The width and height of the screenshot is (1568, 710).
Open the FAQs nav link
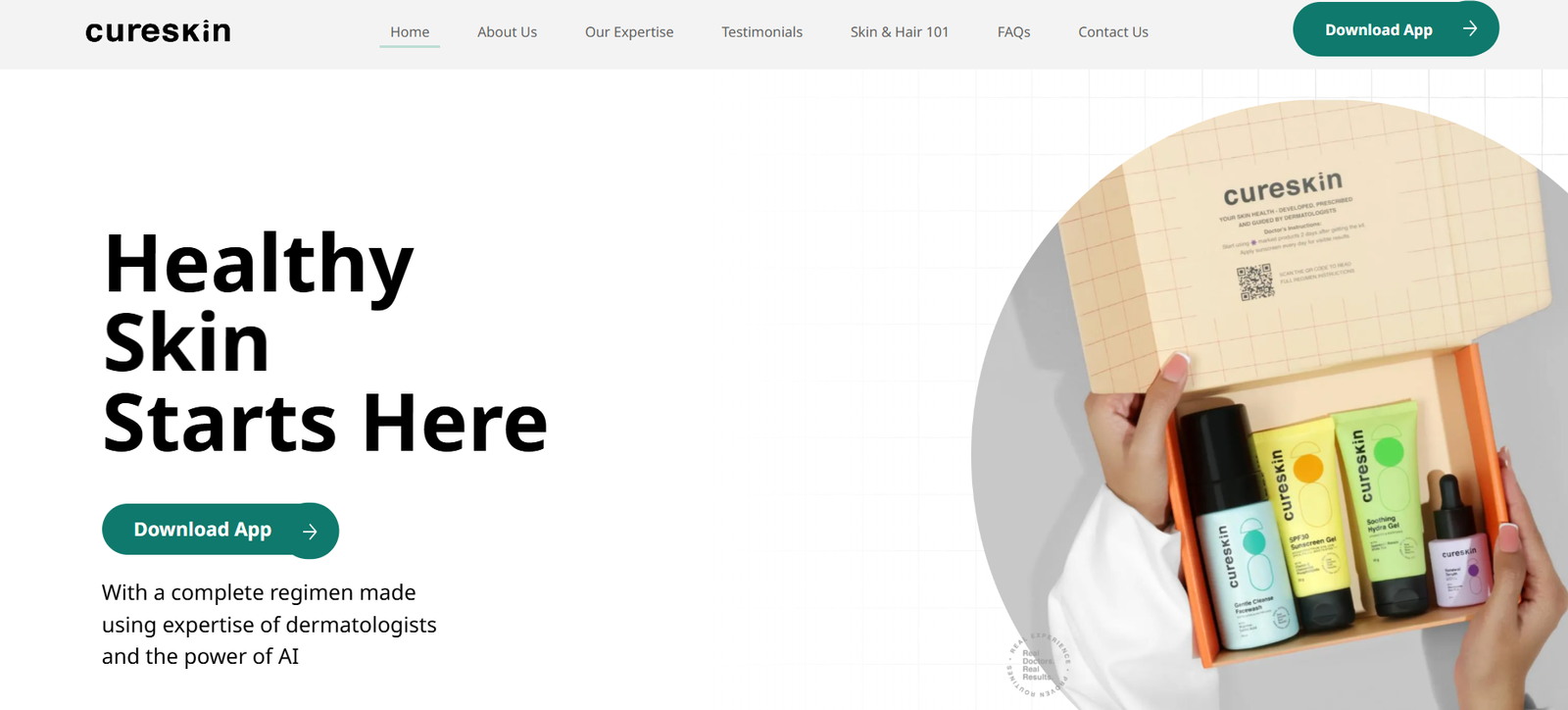pos(1013,31)
